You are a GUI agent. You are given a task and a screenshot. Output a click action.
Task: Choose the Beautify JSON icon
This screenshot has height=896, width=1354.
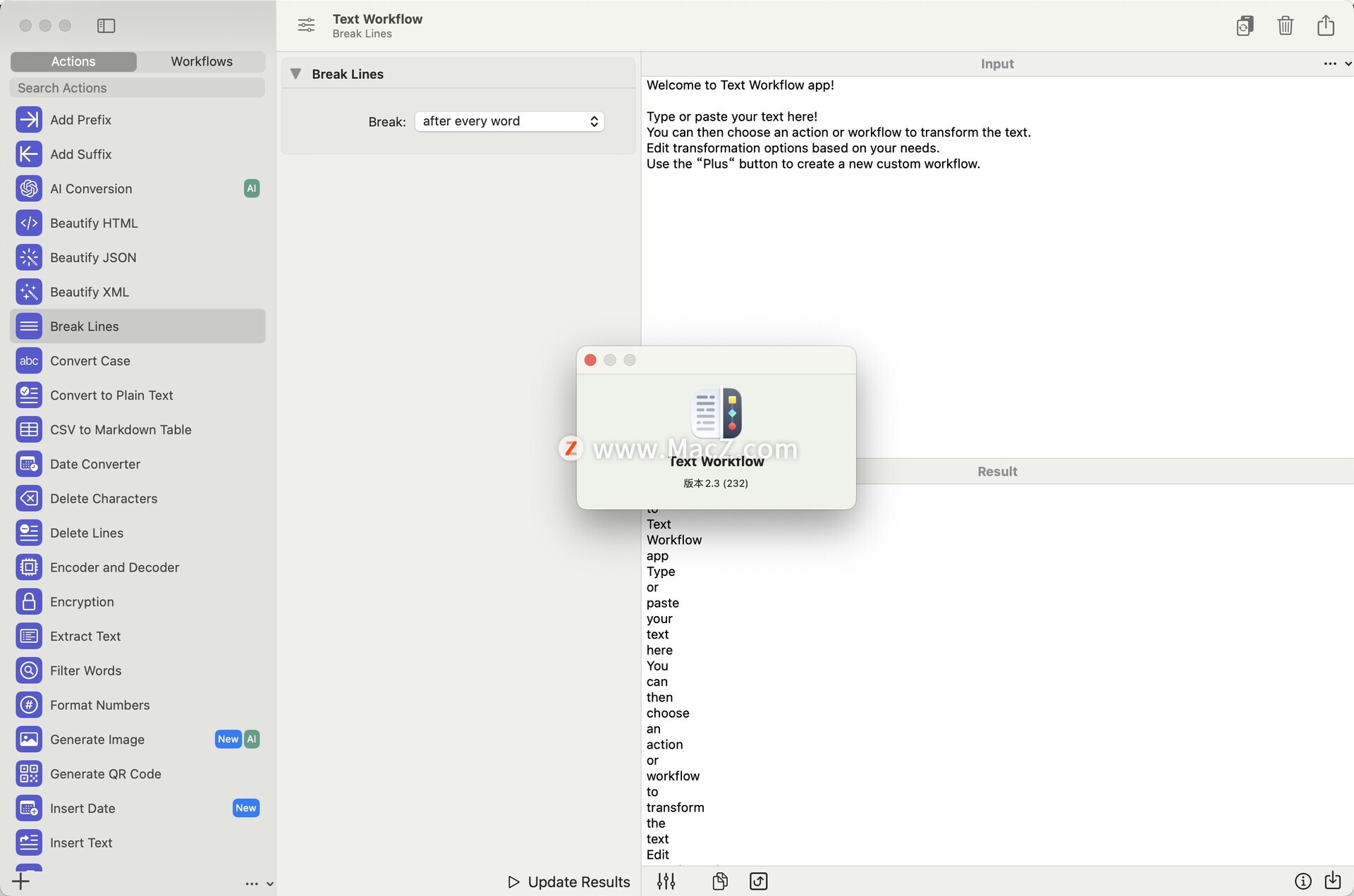click(29, 258)
